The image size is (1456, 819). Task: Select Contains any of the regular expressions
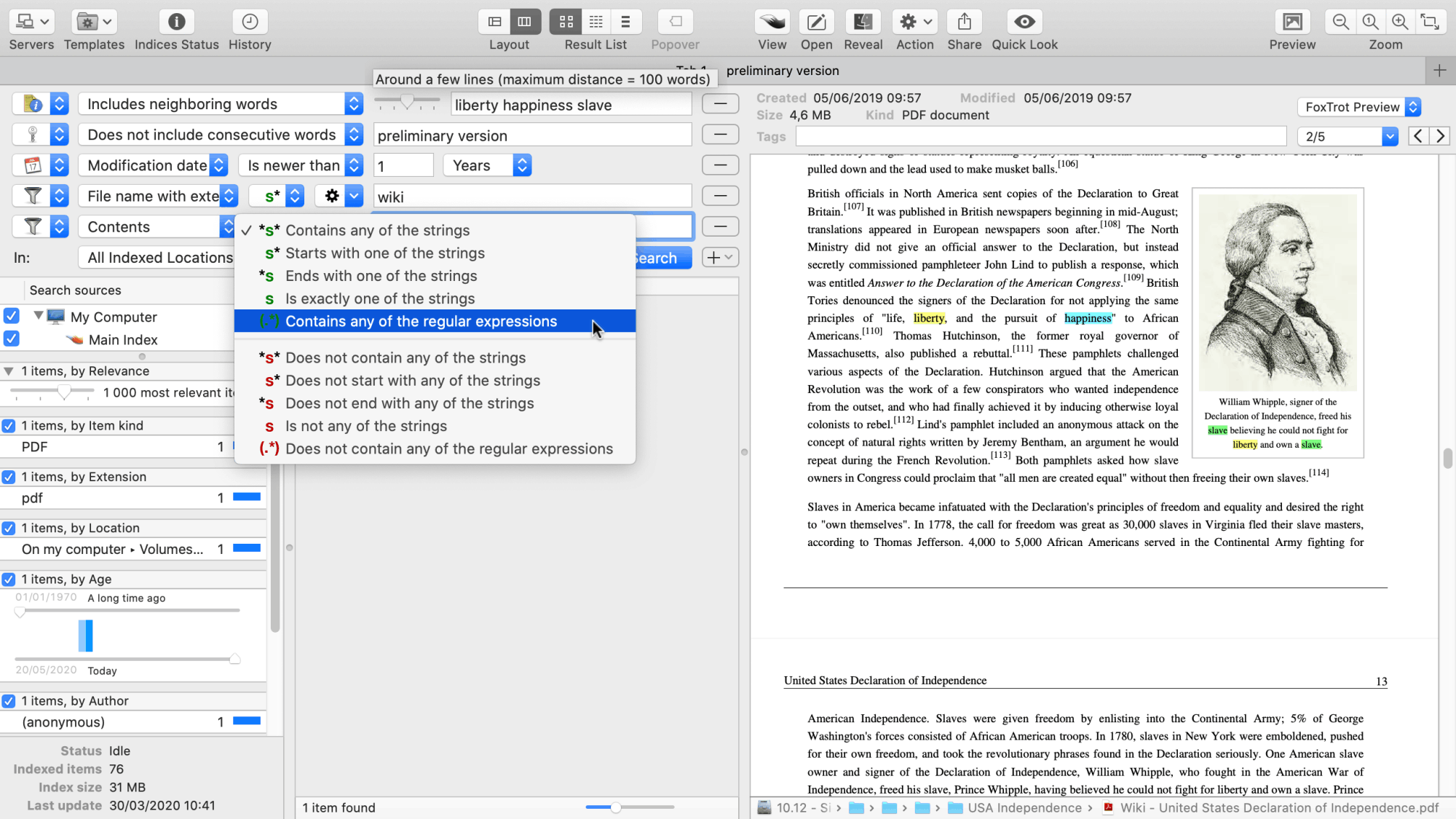coord(421,321)
